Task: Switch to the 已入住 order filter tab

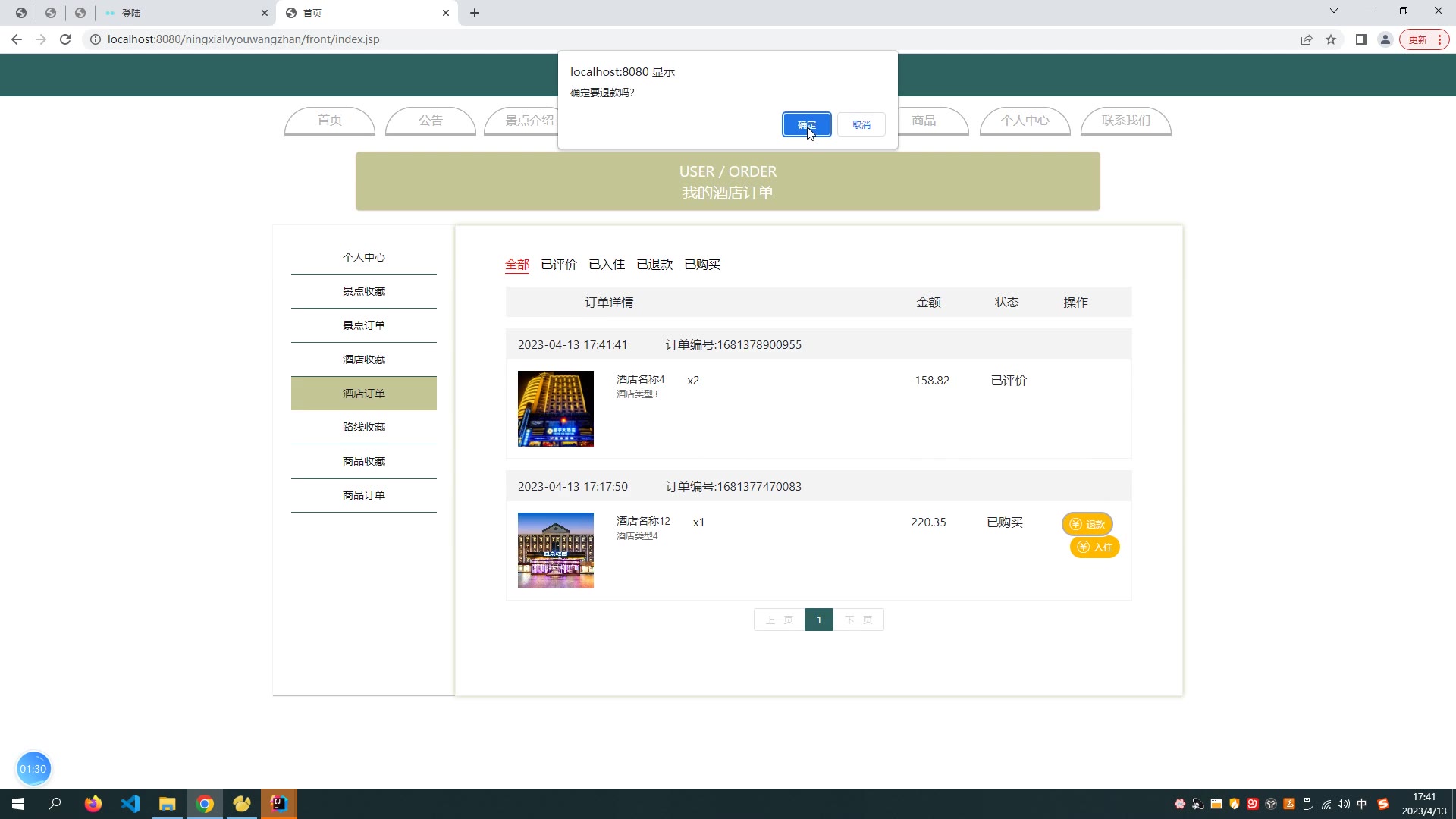Action: (607, 265)
